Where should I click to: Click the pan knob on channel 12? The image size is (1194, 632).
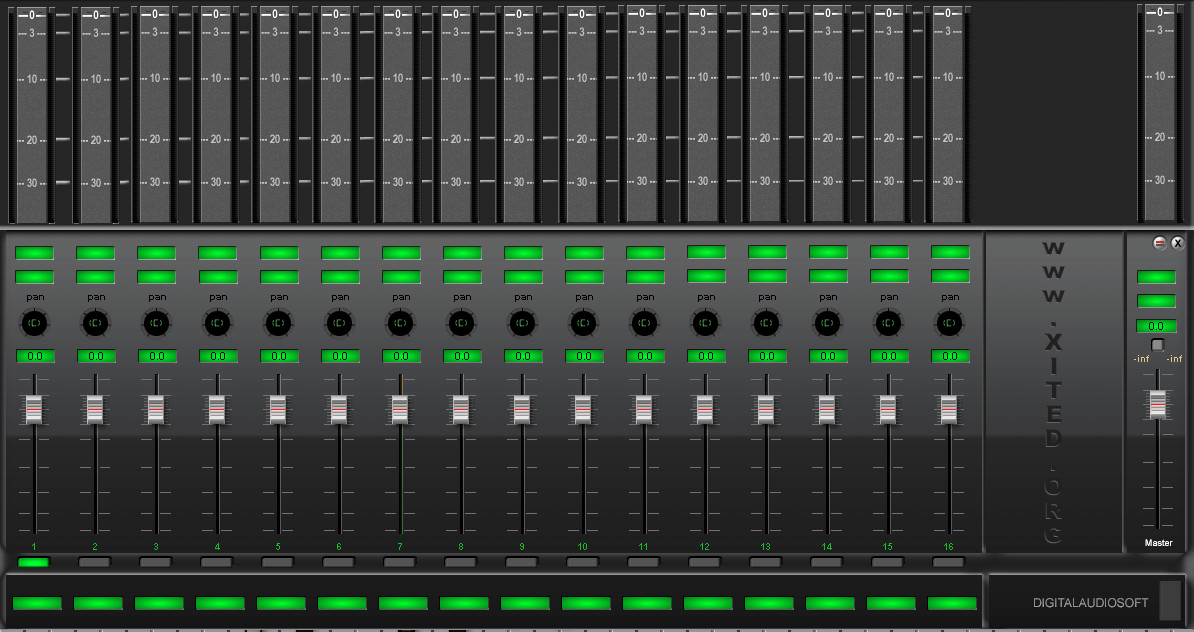705,323
